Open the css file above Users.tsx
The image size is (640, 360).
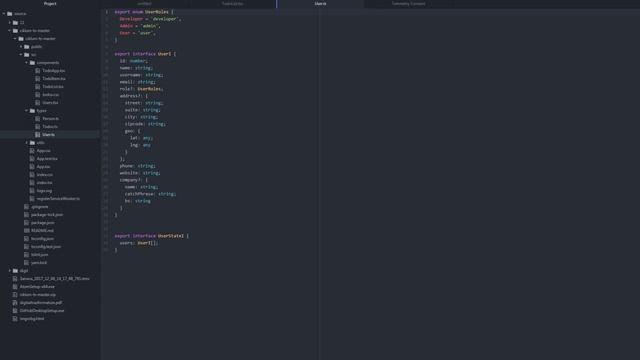point(51,95)
